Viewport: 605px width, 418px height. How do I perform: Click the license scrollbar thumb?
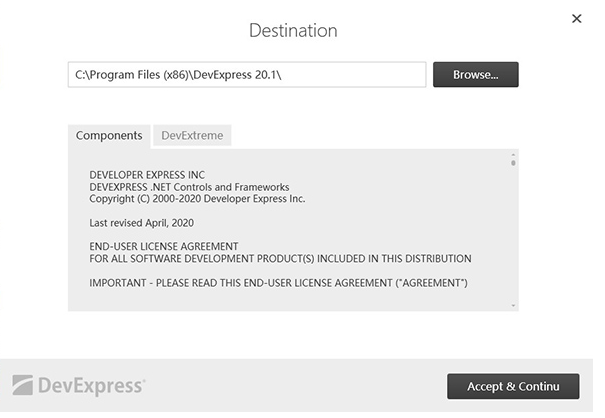513,163
